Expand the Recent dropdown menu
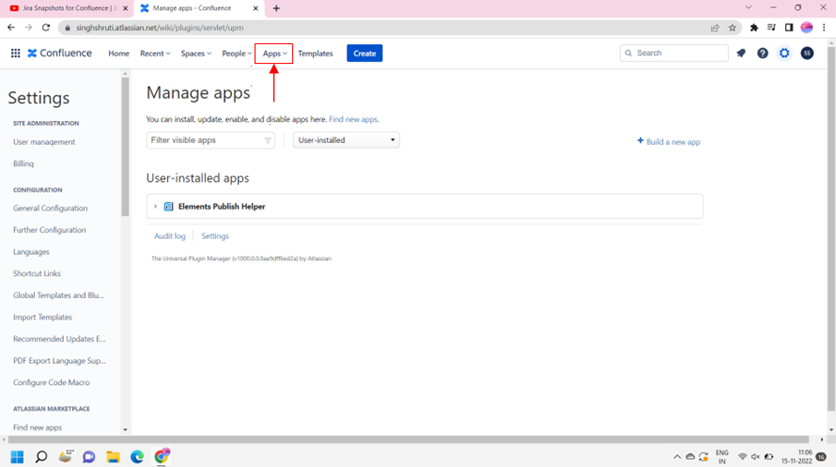 (155, 53)
